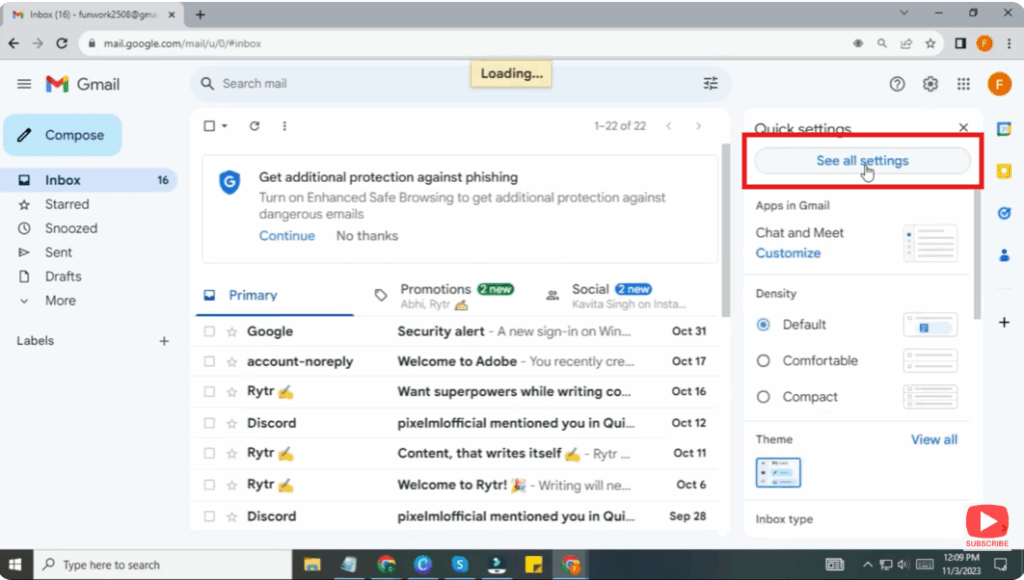
Task: Star the Discord Sep 28 email
Action: click(232, 517)
